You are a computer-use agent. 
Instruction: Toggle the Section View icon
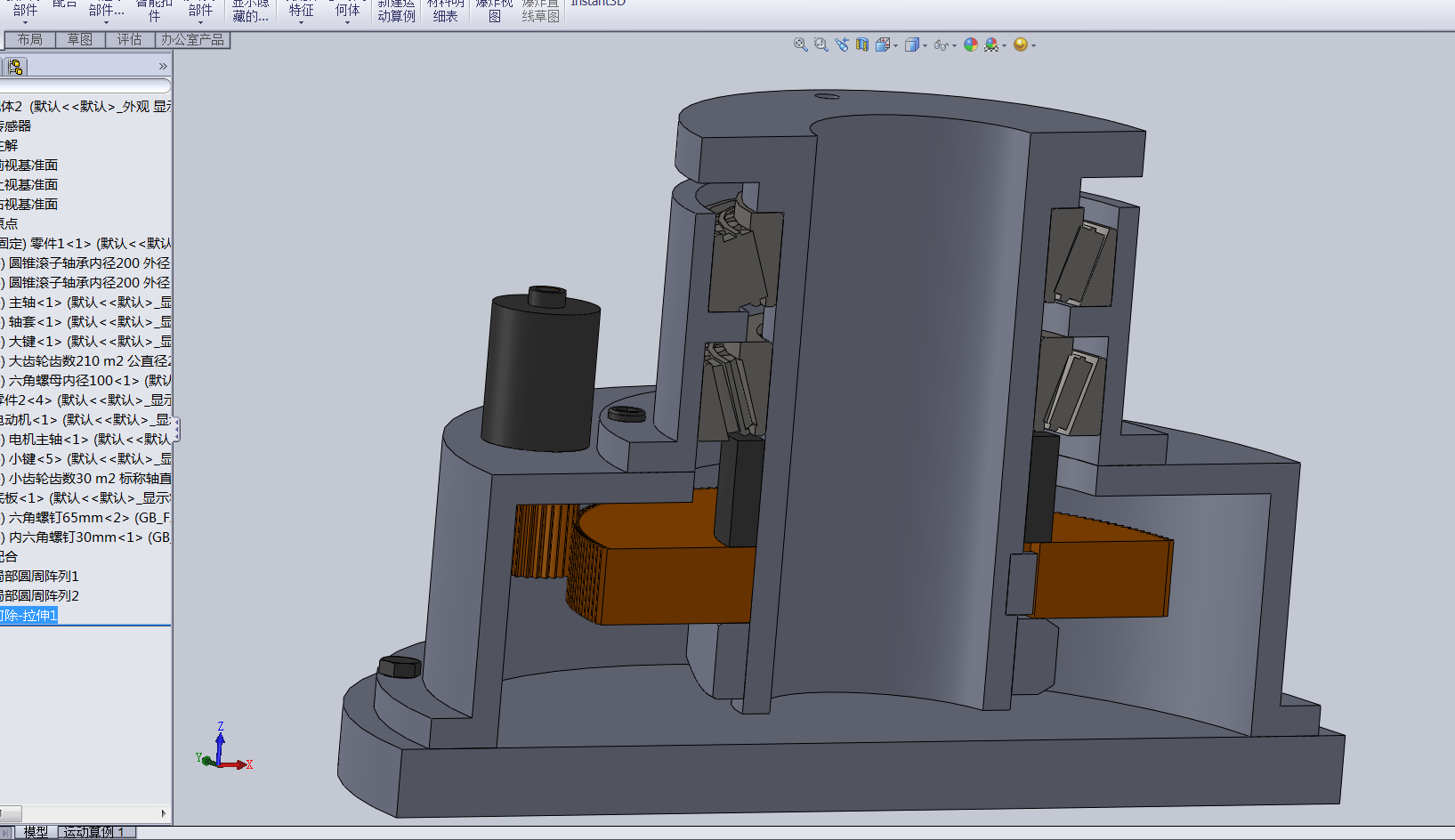(x=862, y=44)
